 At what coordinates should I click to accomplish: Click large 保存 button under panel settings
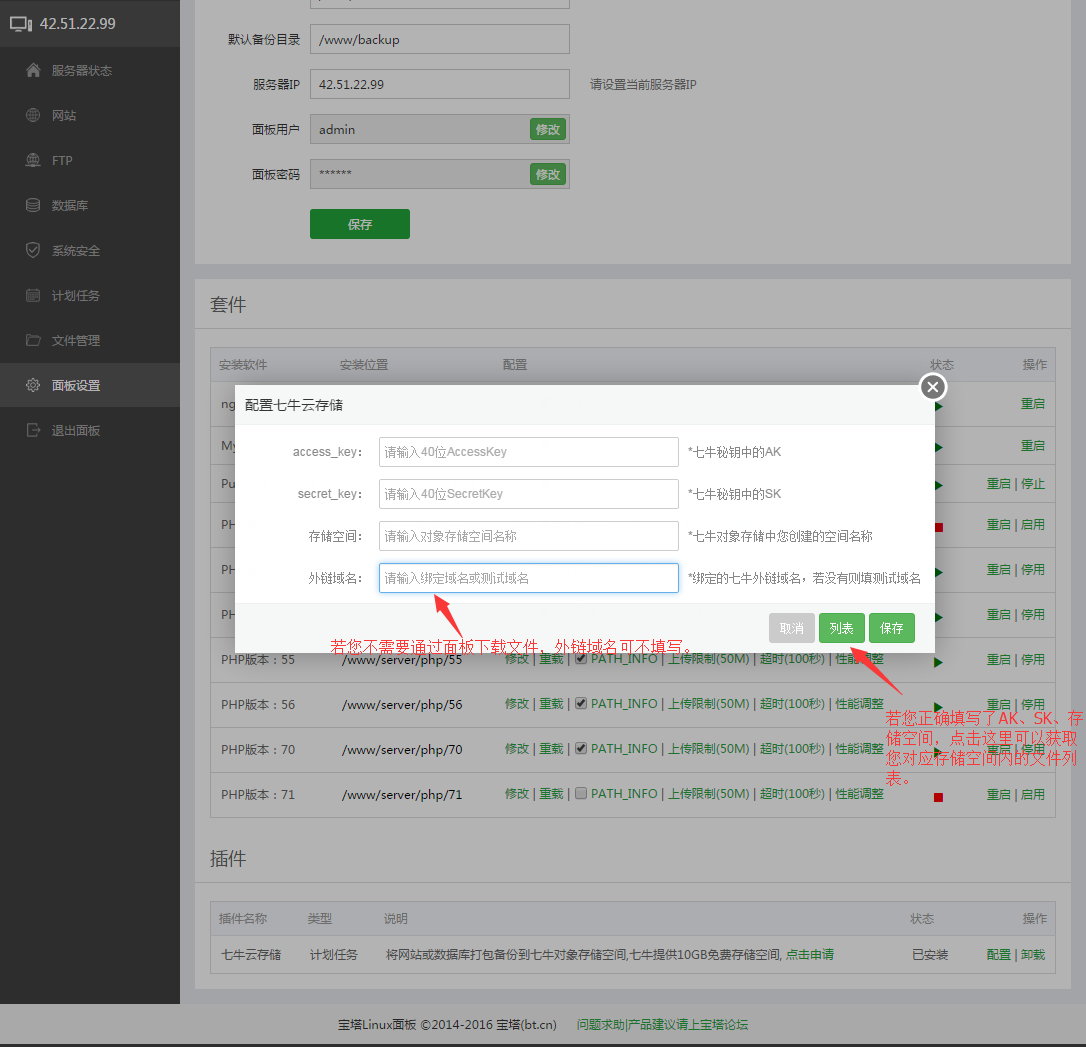359,224
